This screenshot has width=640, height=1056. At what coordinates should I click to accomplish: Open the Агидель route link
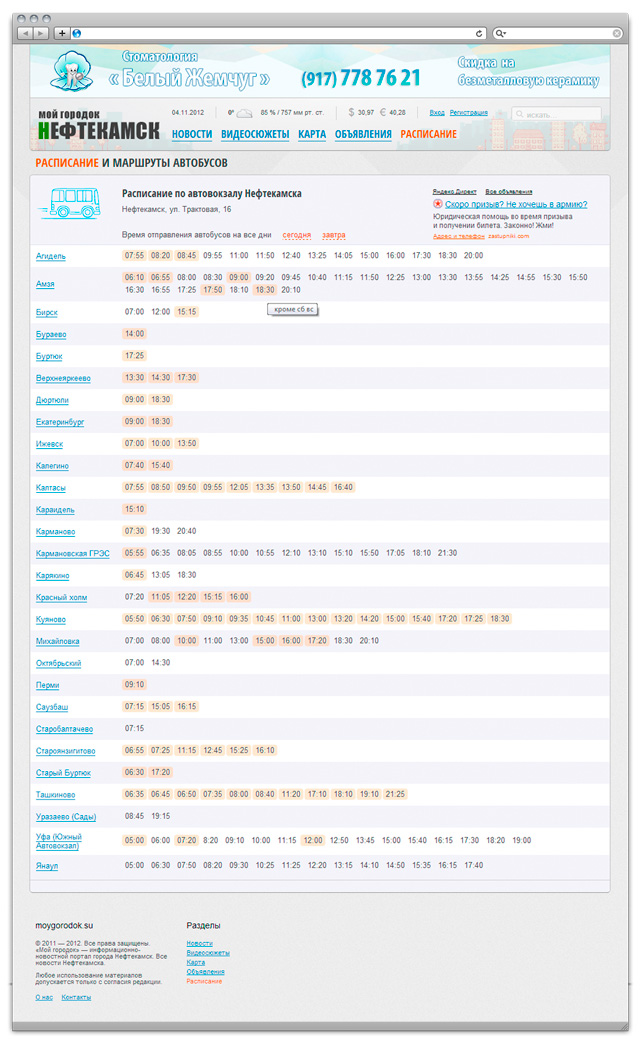51,256
